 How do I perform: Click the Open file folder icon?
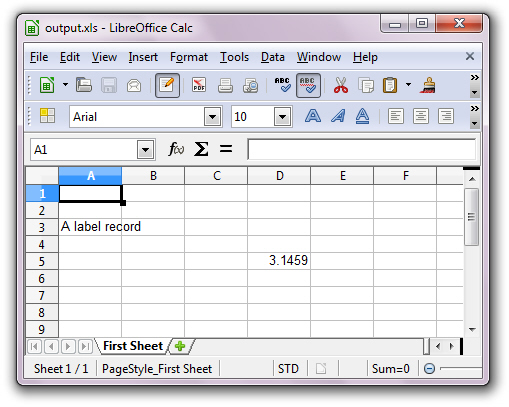tap(84, 85)
